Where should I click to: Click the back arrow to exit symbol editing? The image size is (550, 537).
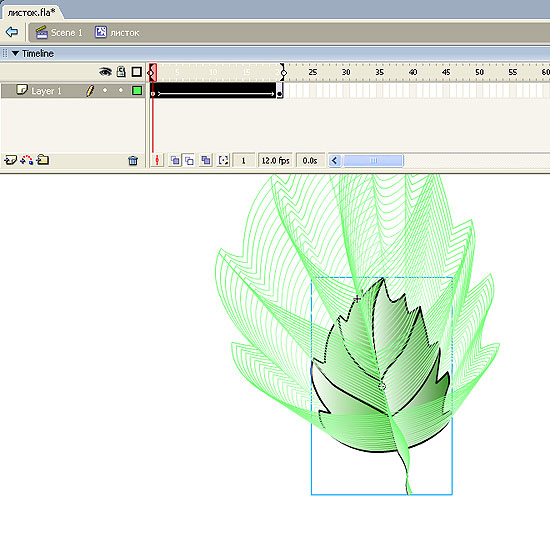[x=12, y=32]
